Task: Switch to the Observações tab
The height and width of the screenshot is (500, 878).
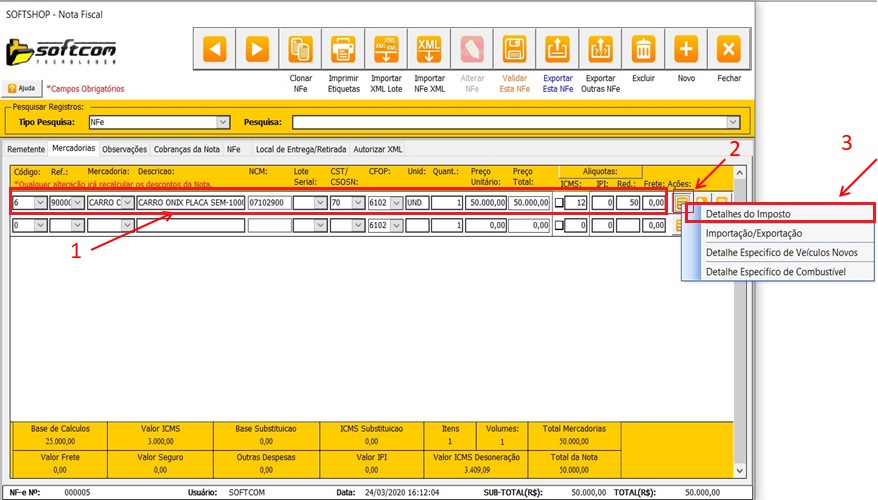Action: coord(125,149)
